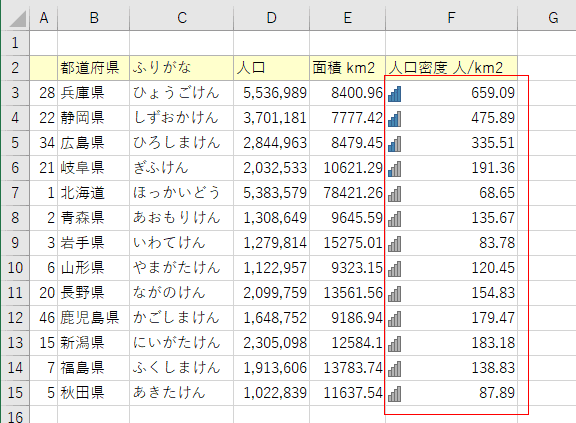Select row 12 header
Screen dimensions: 576x423
(15, 318)
